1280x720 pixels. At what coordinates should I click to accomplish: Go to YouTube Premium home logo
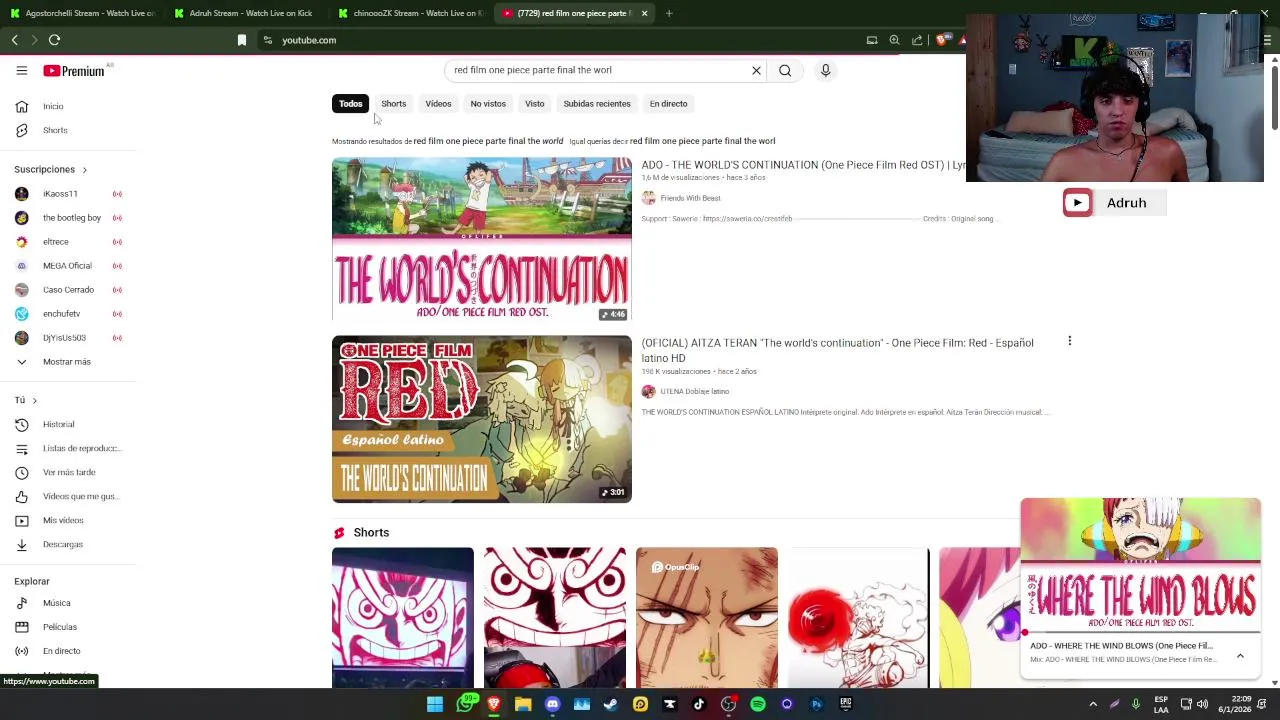[74, 71]
